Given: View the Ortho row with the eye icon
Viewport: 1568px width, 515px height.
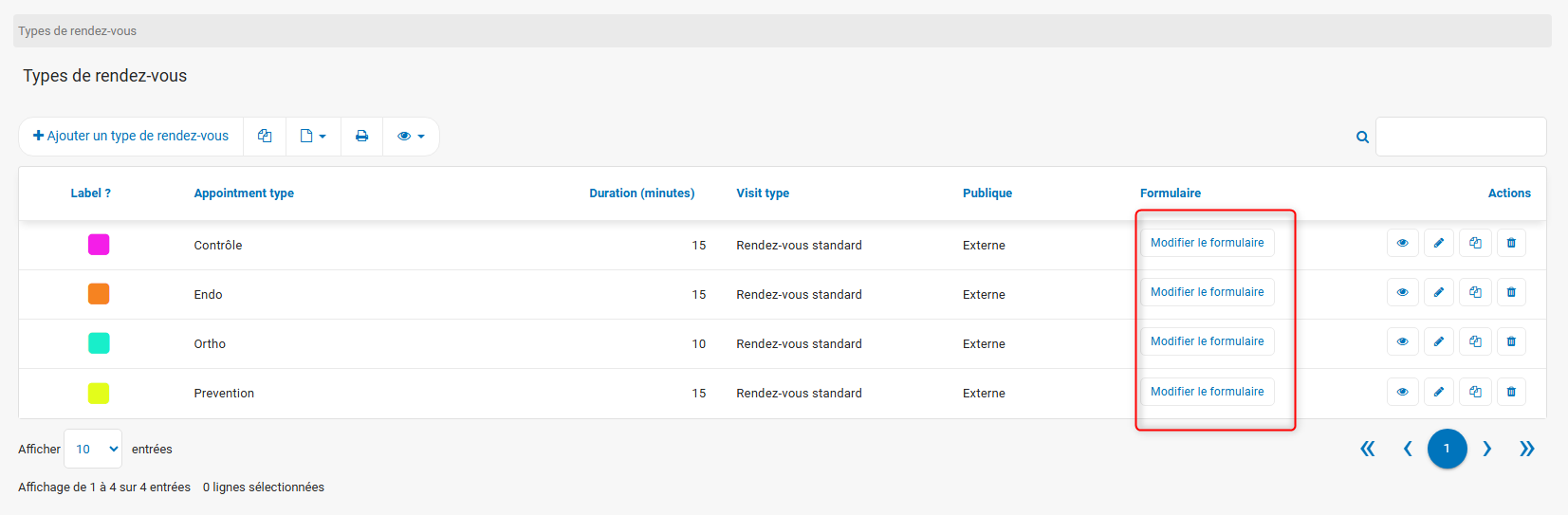Looking at the screenshot, I should coord(1402,341).
